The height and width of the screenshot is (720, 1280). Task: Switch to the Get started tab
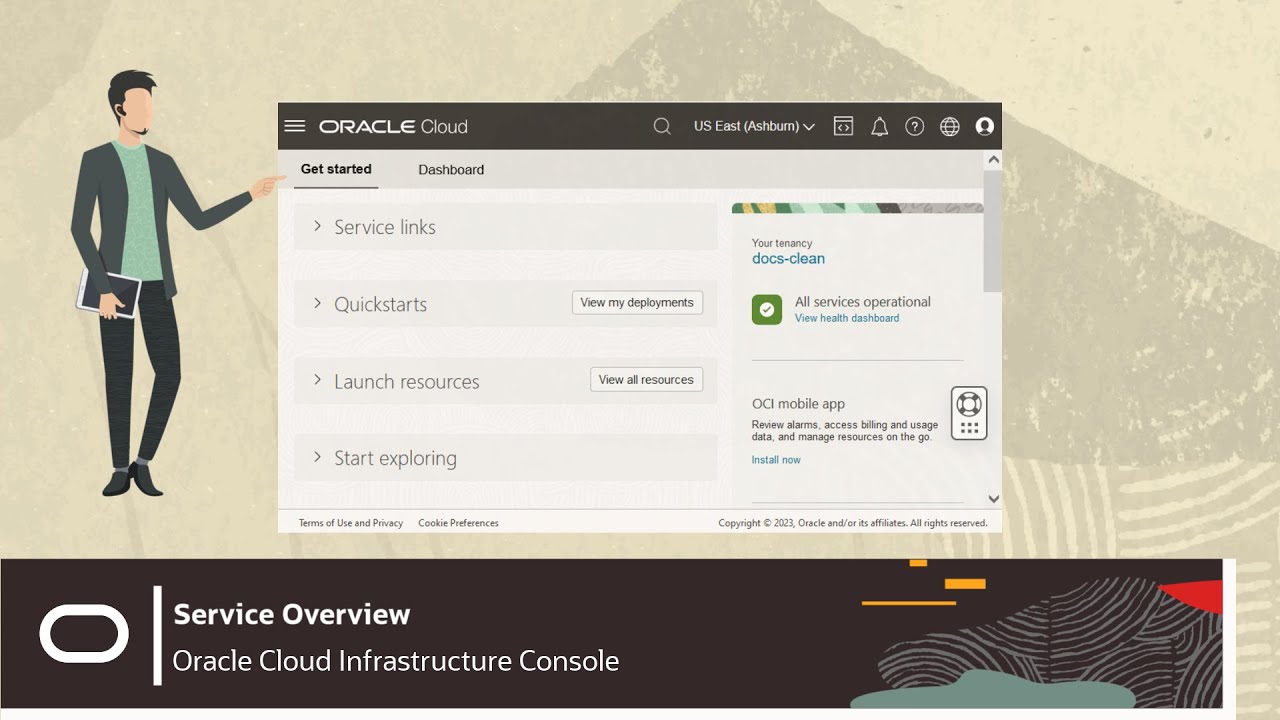[x=336, y=169]
